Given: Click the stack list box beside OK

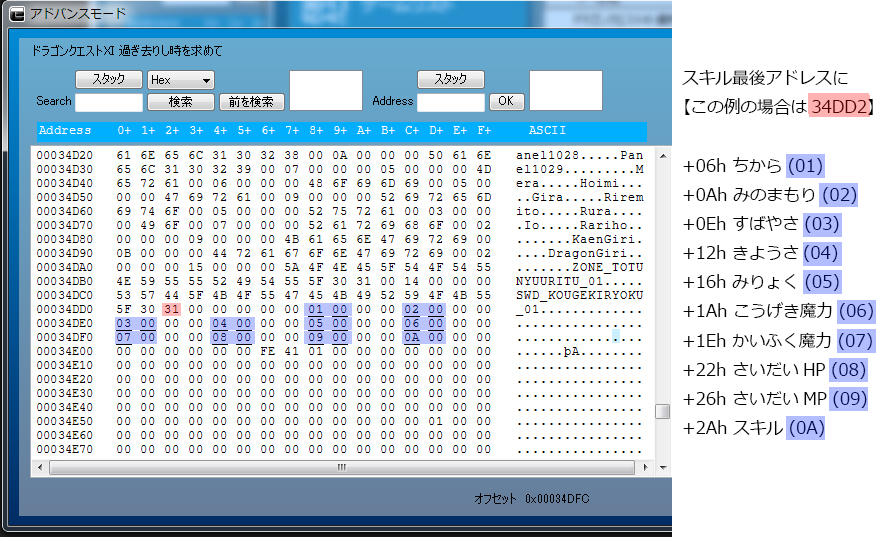Looking at the screenshot, I should tap(566, 90).
